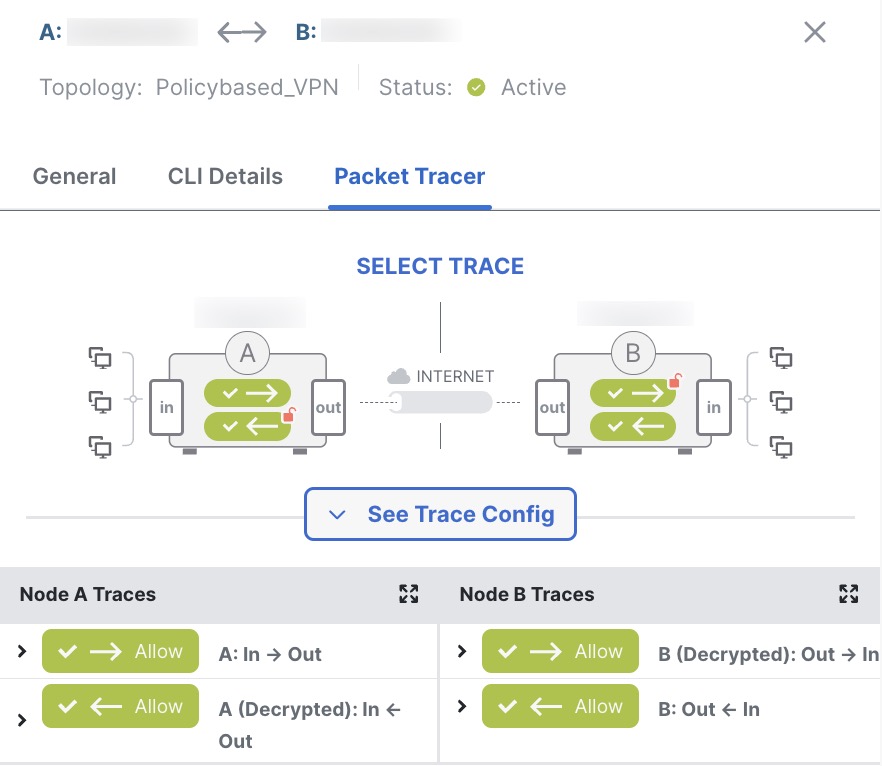
Task: Click Node B upper trace arrow in diagram
Action: click(x=634, y=393)
